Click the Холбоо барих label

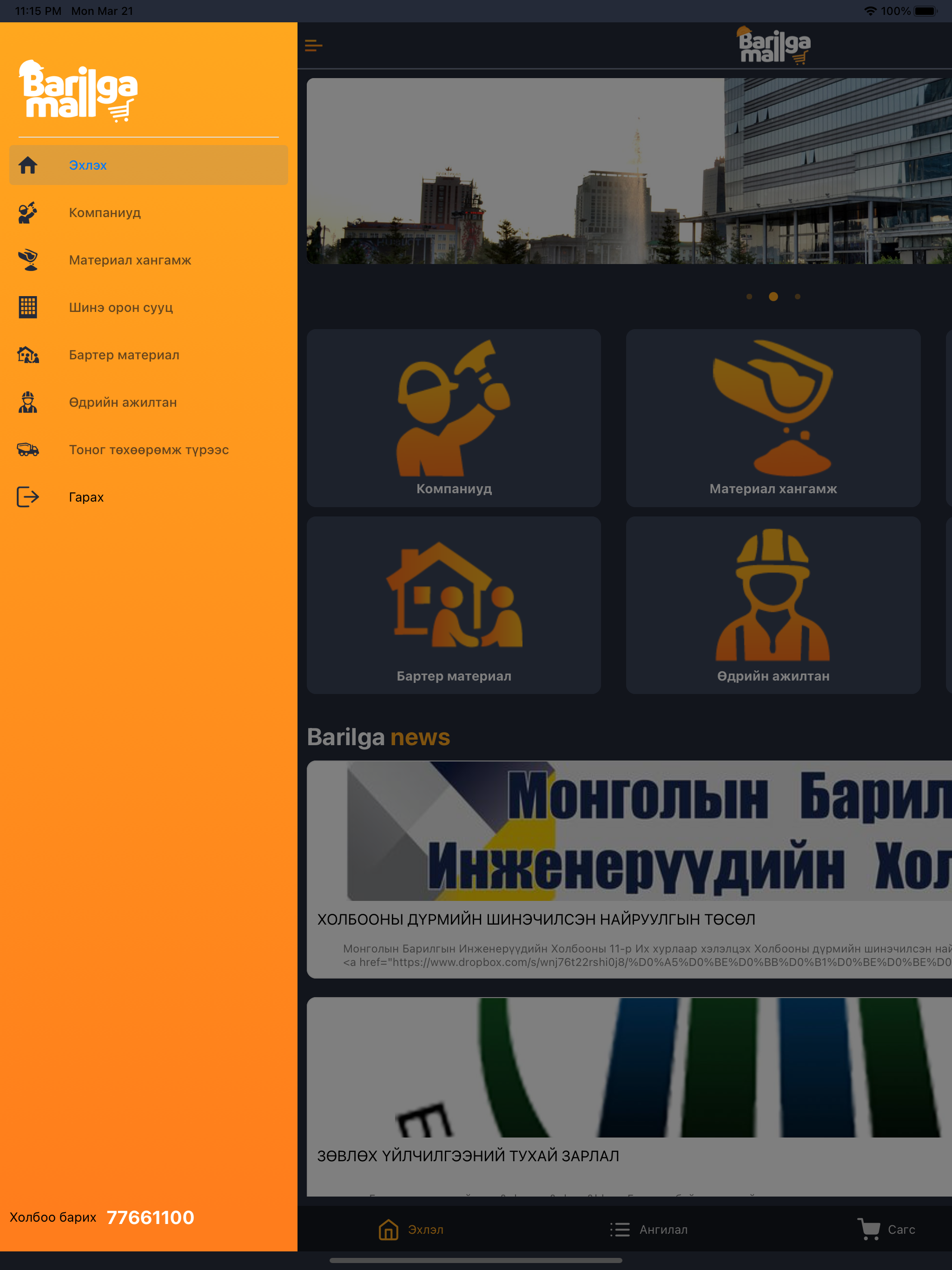[x=53, y=1218]
